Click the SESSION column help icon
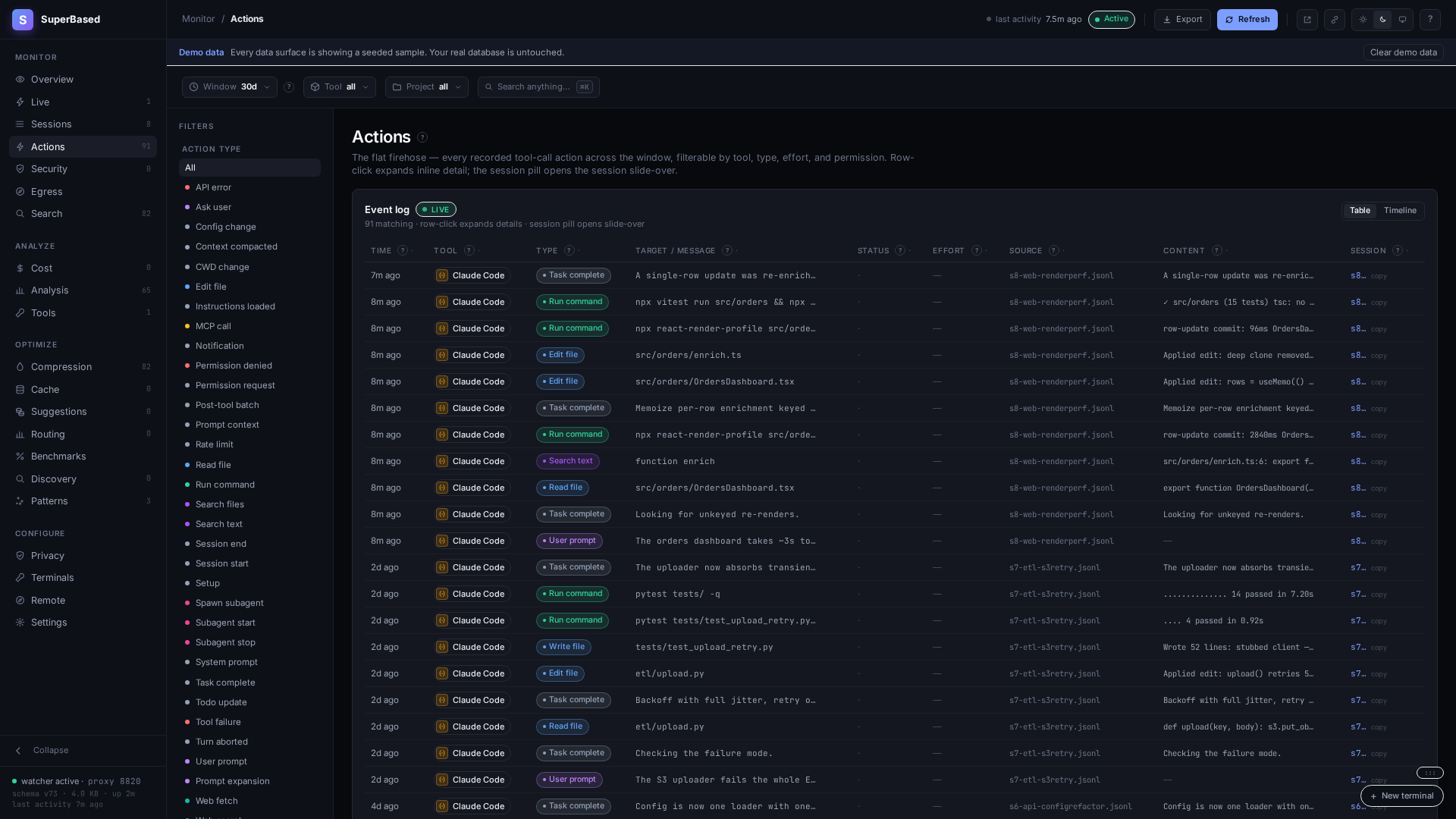Image resolution: width=1456 pixels, height=819 pixels. (x=1398, y=250)
